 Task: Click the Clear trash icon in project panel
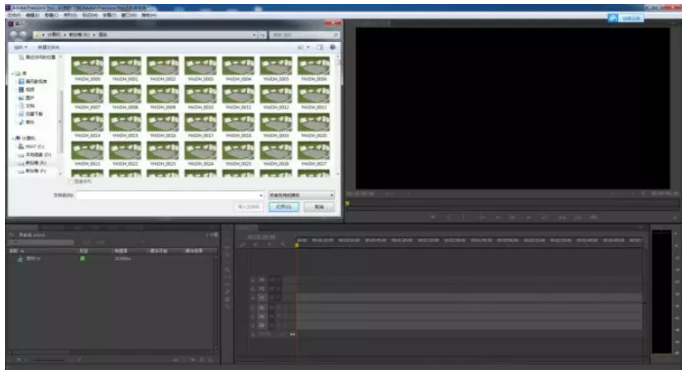210,360
